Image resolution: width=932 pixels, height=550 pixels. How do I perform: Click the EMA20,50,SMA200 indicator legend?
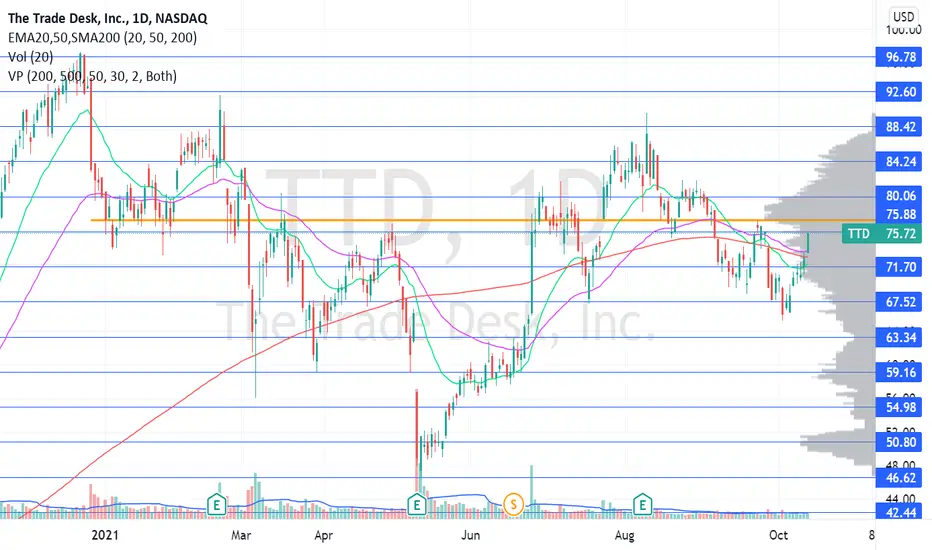(102, 37)
